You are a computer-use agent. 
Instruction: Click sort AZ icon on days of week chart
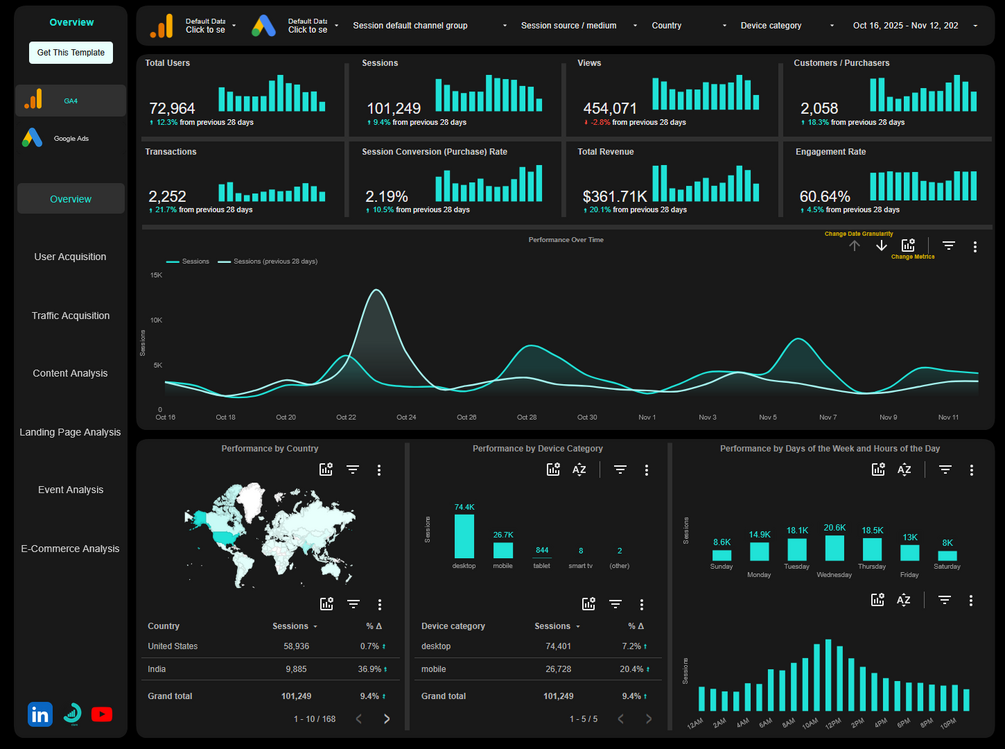click(904, 470)
